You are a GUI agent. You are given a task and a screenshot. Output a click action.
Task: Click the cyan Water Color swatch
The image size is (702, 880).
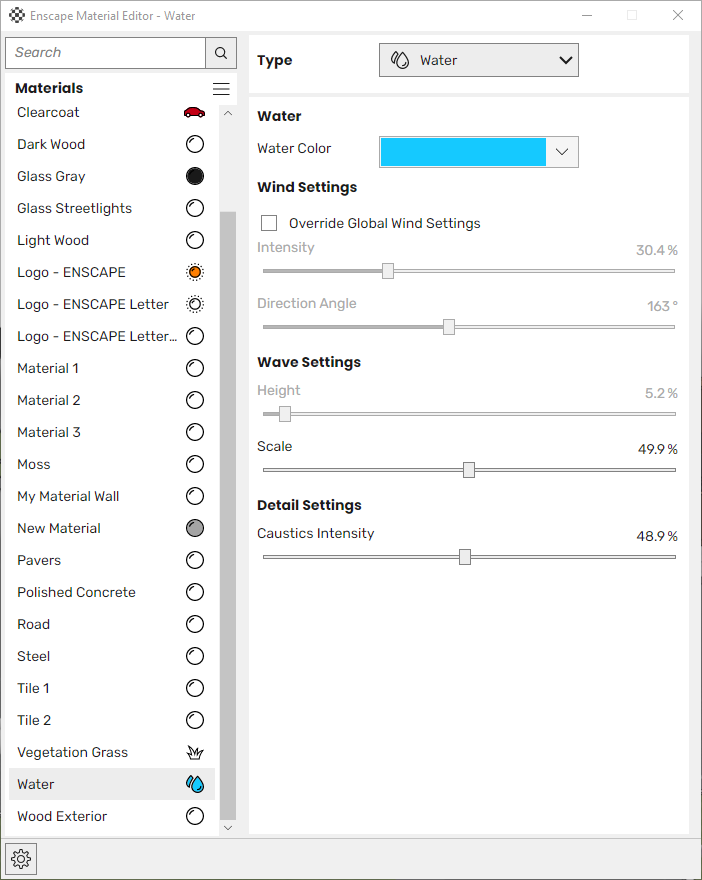463,152
